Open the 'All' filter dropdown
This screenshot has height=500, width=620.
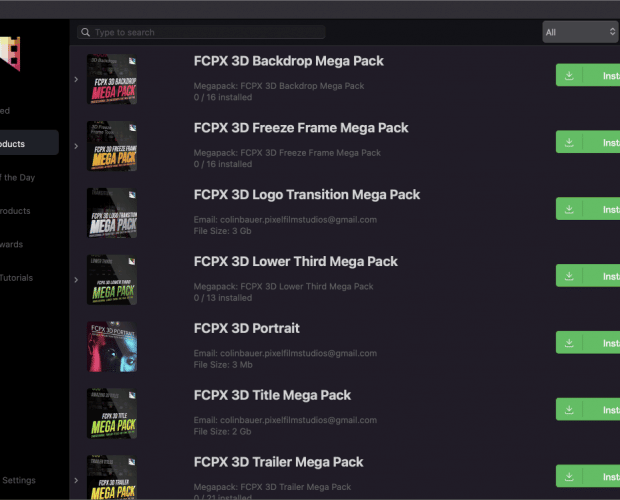pos(580,32)
